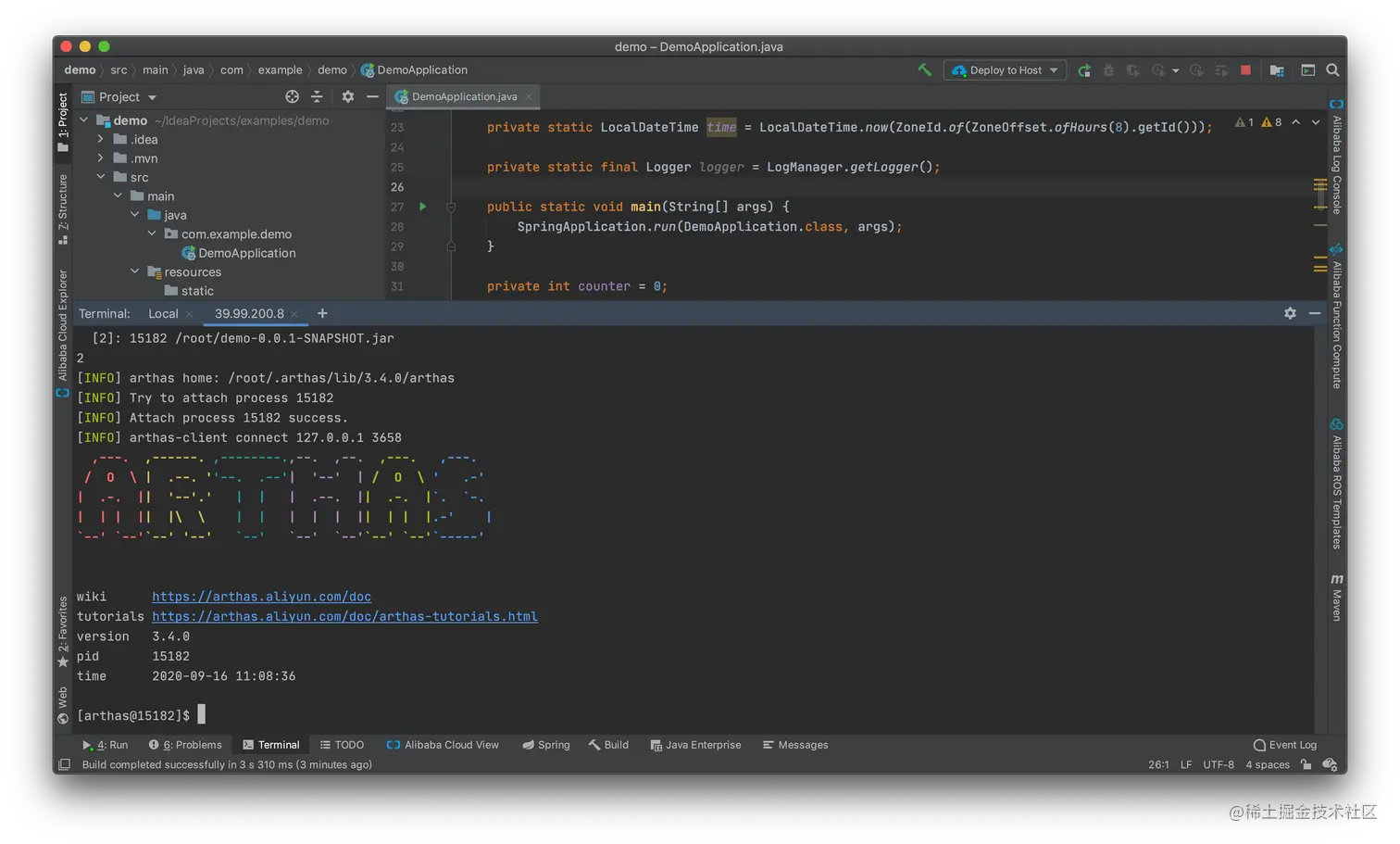
Task: Collapse the resources folder node
Action: pos(135,271)
